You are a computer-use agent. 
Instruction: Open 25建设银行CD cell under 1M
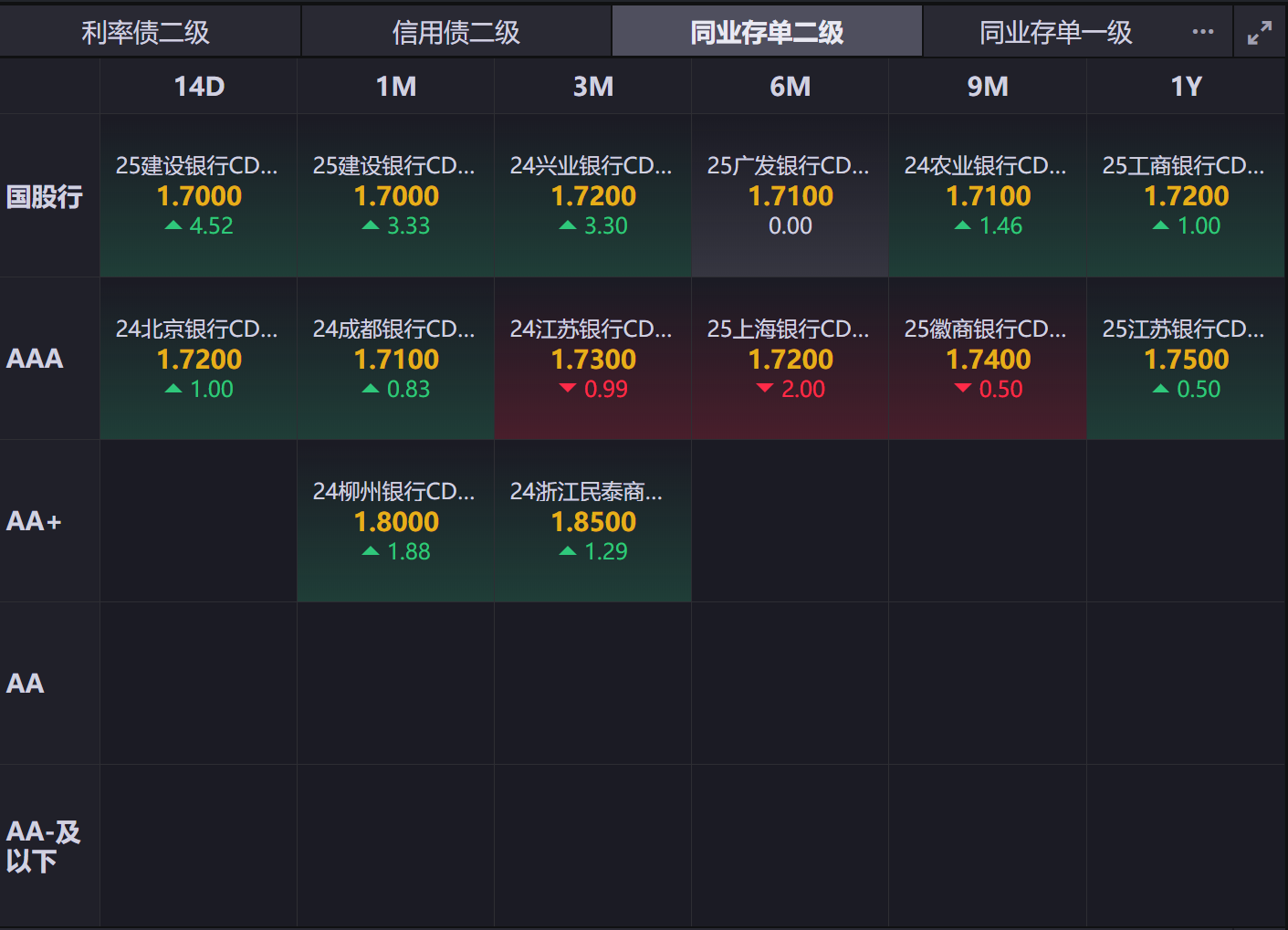(x=396, y=195)
